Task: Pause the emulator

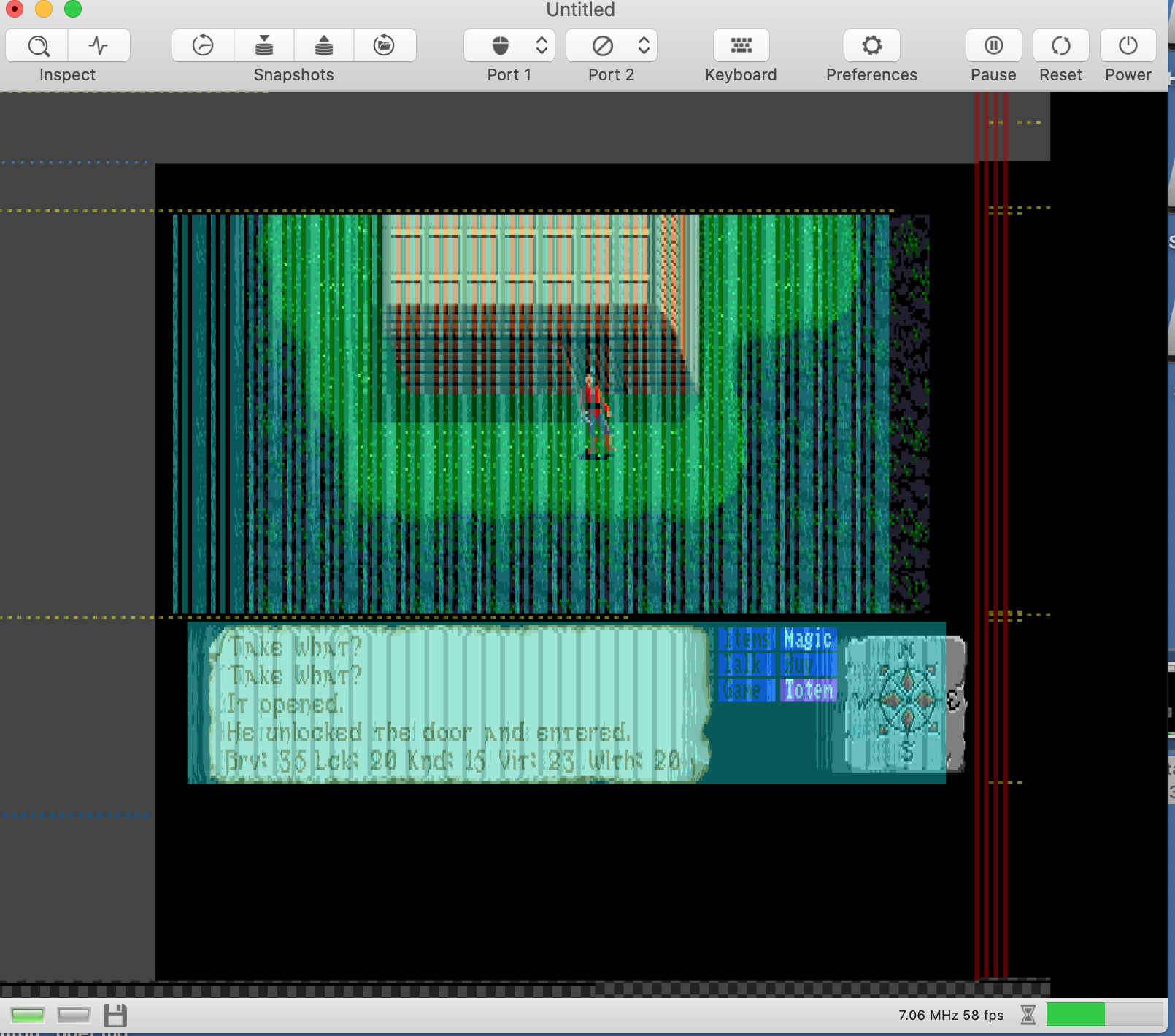Action: click(x=993, y=46)
